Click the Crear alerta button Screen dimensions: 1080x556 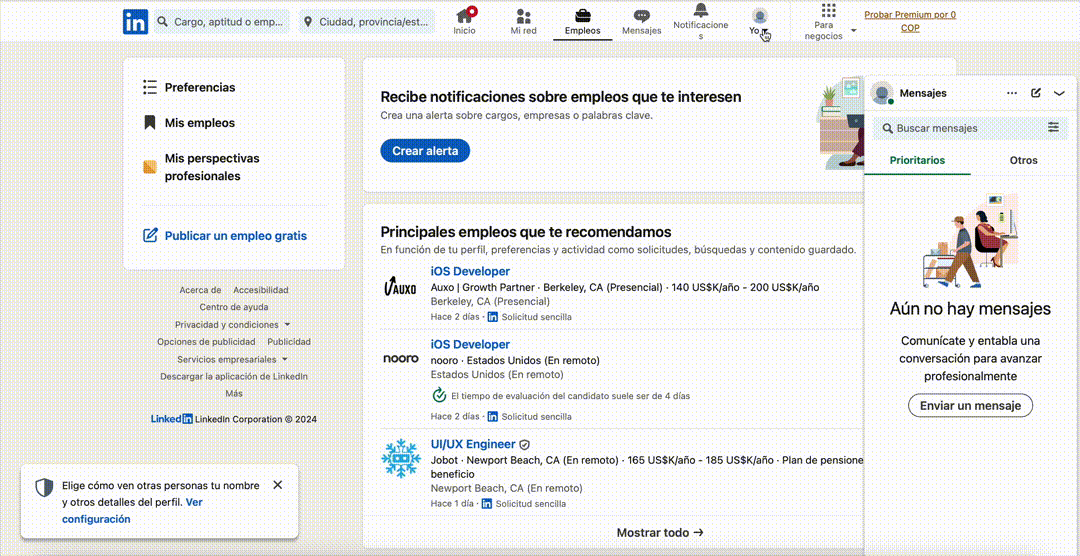(x=425, y=151)
